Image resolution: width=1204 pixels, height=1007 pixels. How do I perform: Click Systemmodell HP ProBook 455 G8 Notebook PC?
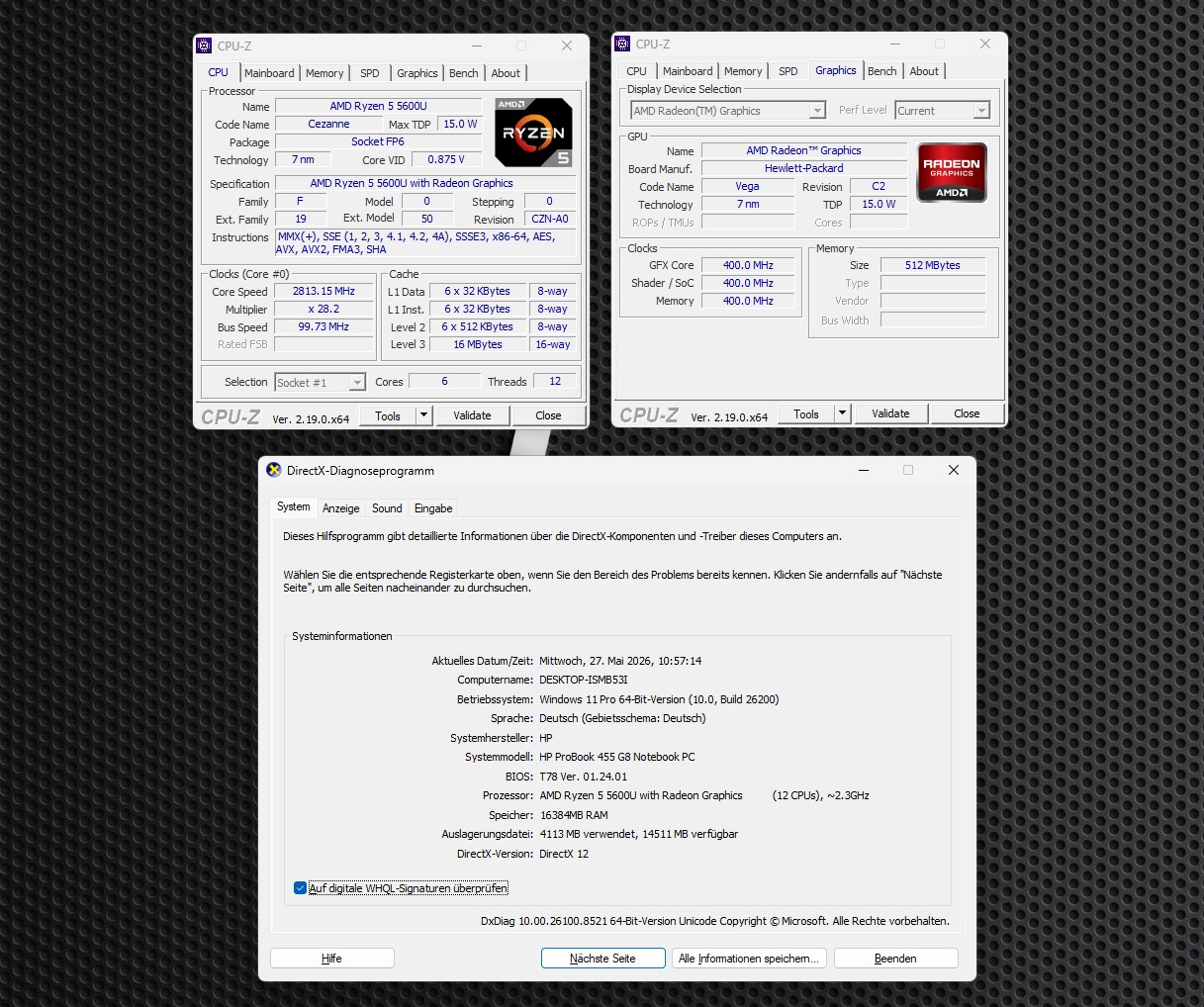click(617, 757)
